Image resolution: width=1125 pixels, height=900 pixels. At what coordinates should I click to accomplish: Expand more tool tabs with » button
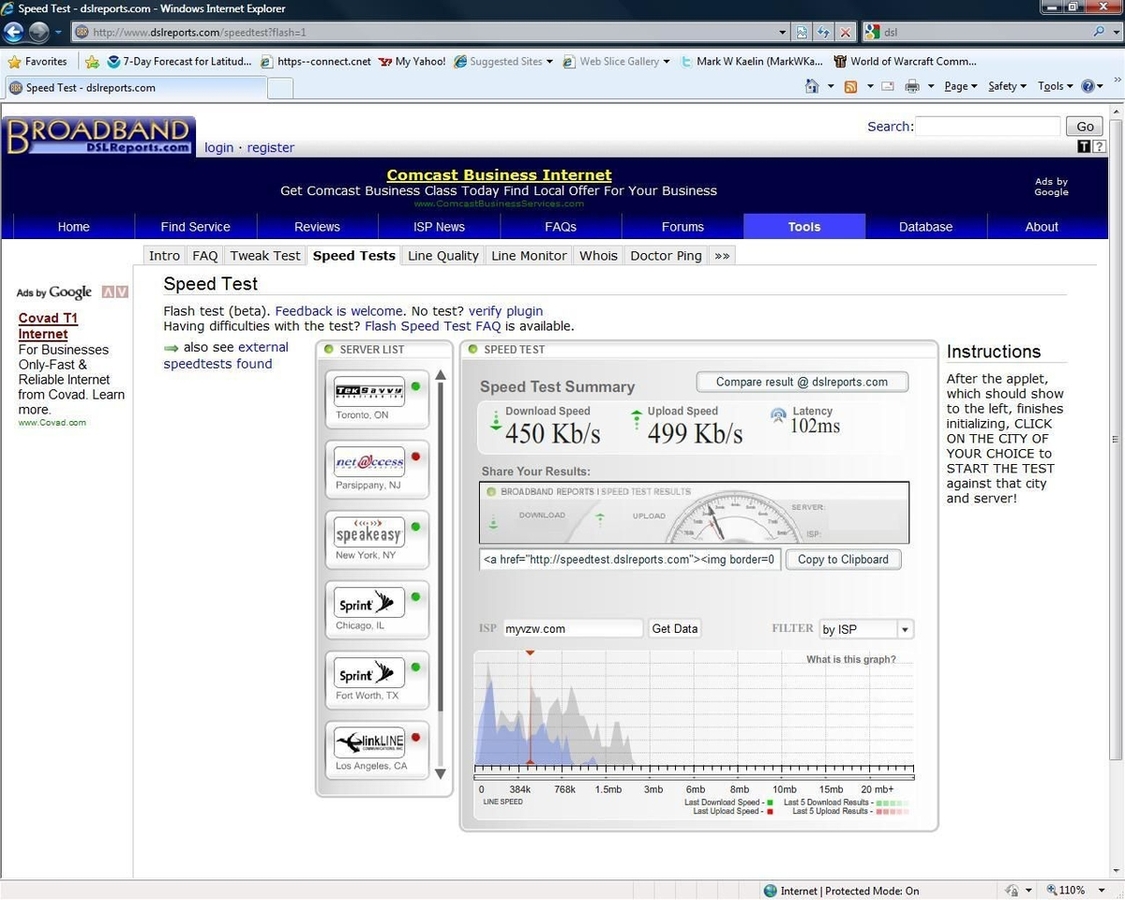pos(722,256)
